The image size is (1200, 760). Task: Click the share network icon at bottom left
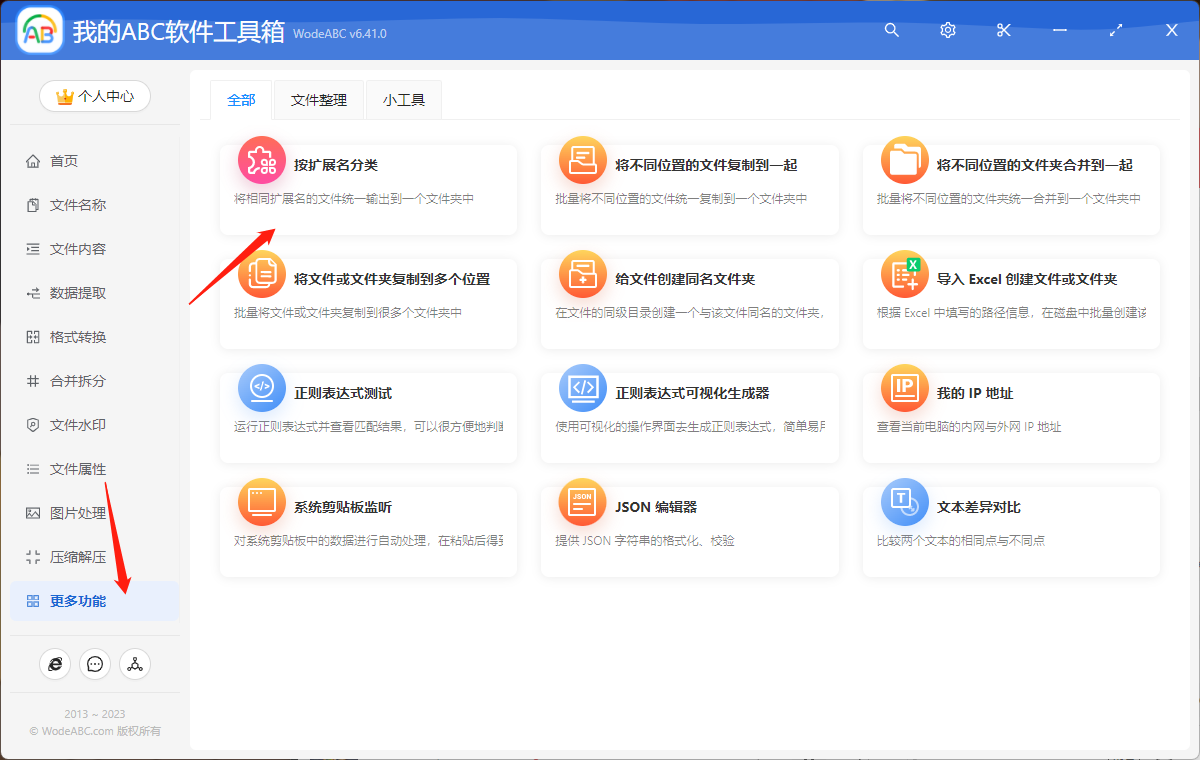tap(135, 663)
